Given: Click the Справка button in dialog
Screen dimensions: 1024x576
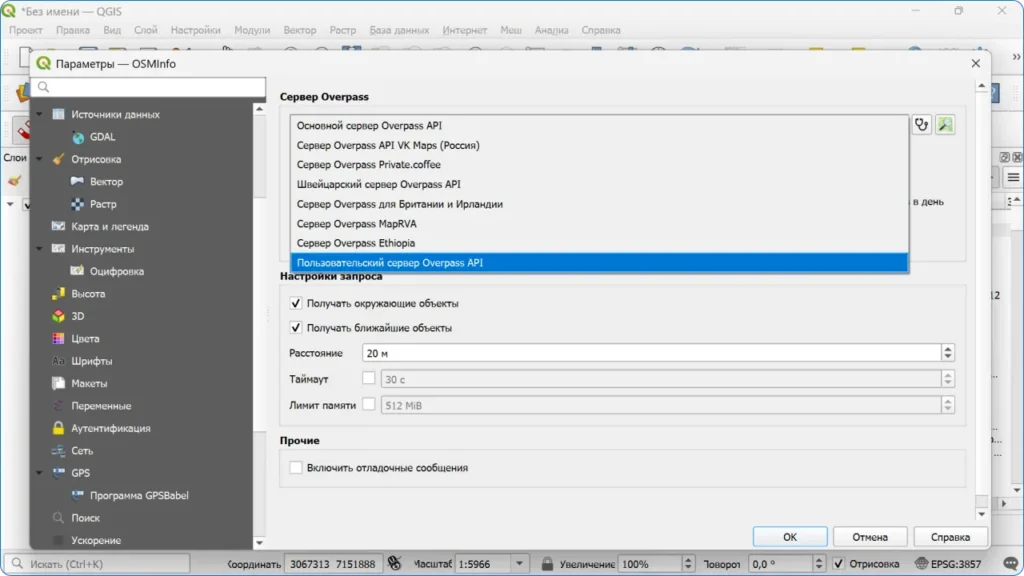Looking at the screenshot, I should (x=950, y=537).
